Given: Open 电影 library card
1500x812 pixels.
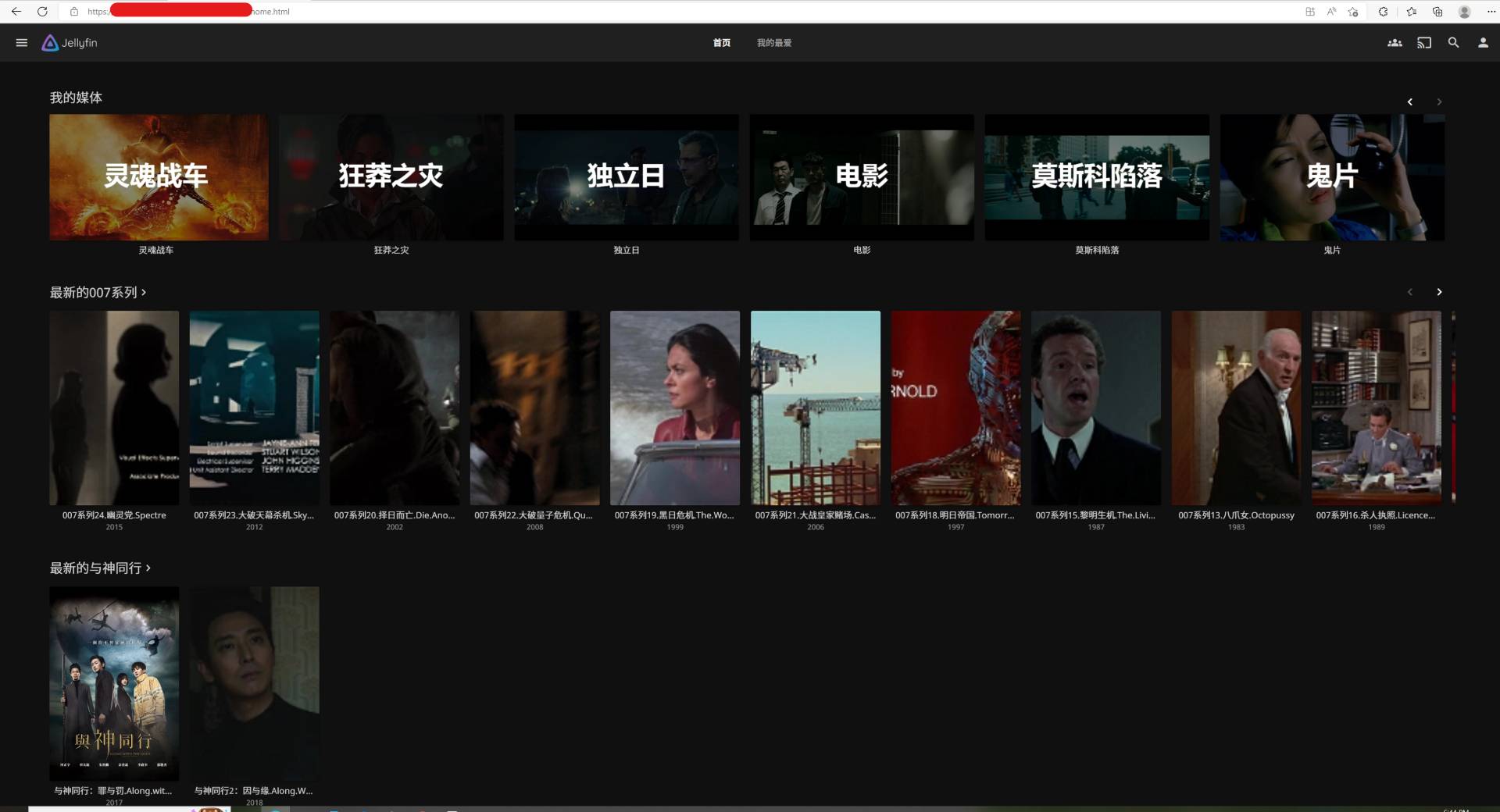Looking at the screenshot, I should (862, 177).
